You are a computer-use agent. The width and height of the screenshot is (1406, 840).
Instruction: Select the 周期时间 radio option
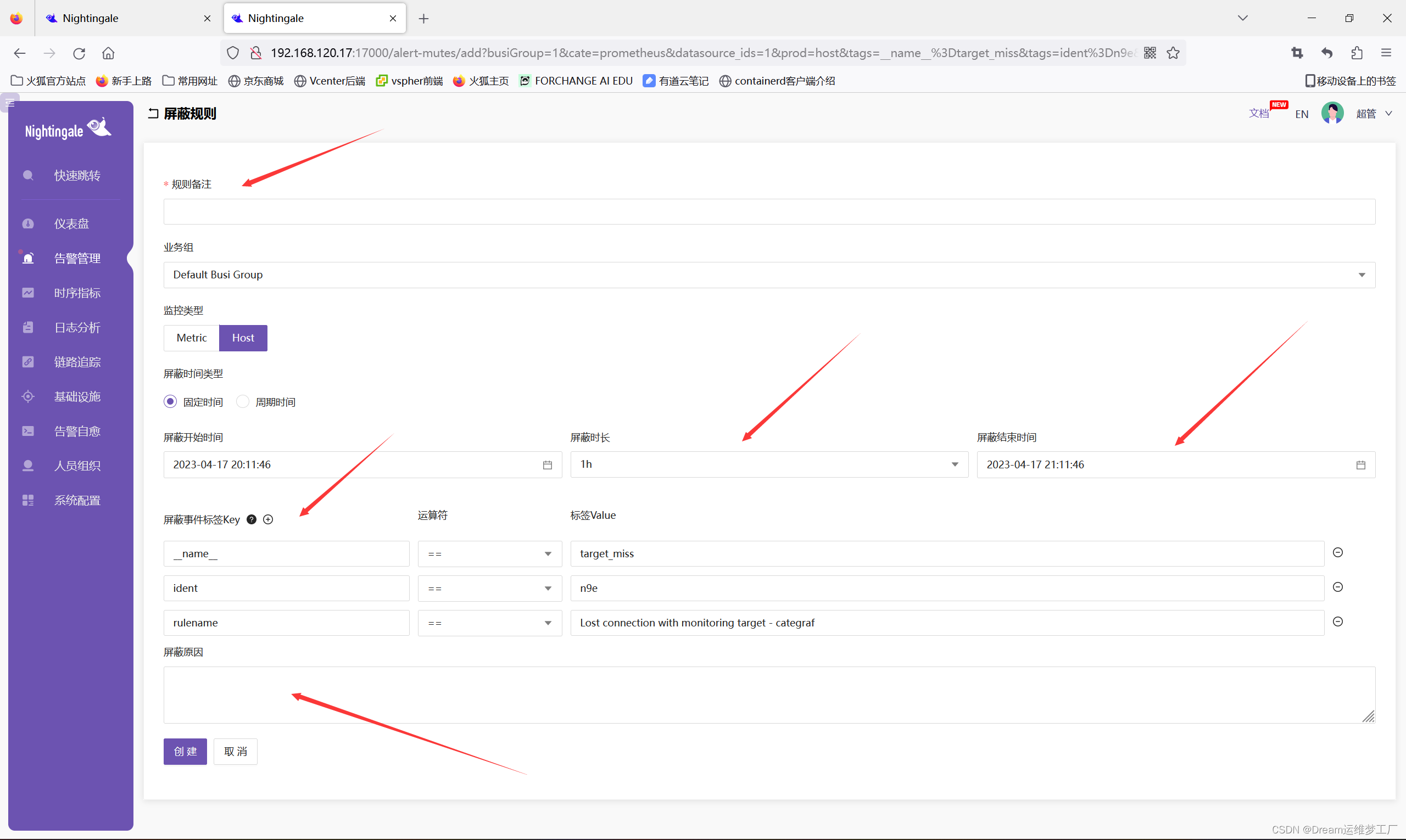pos(242,401)
